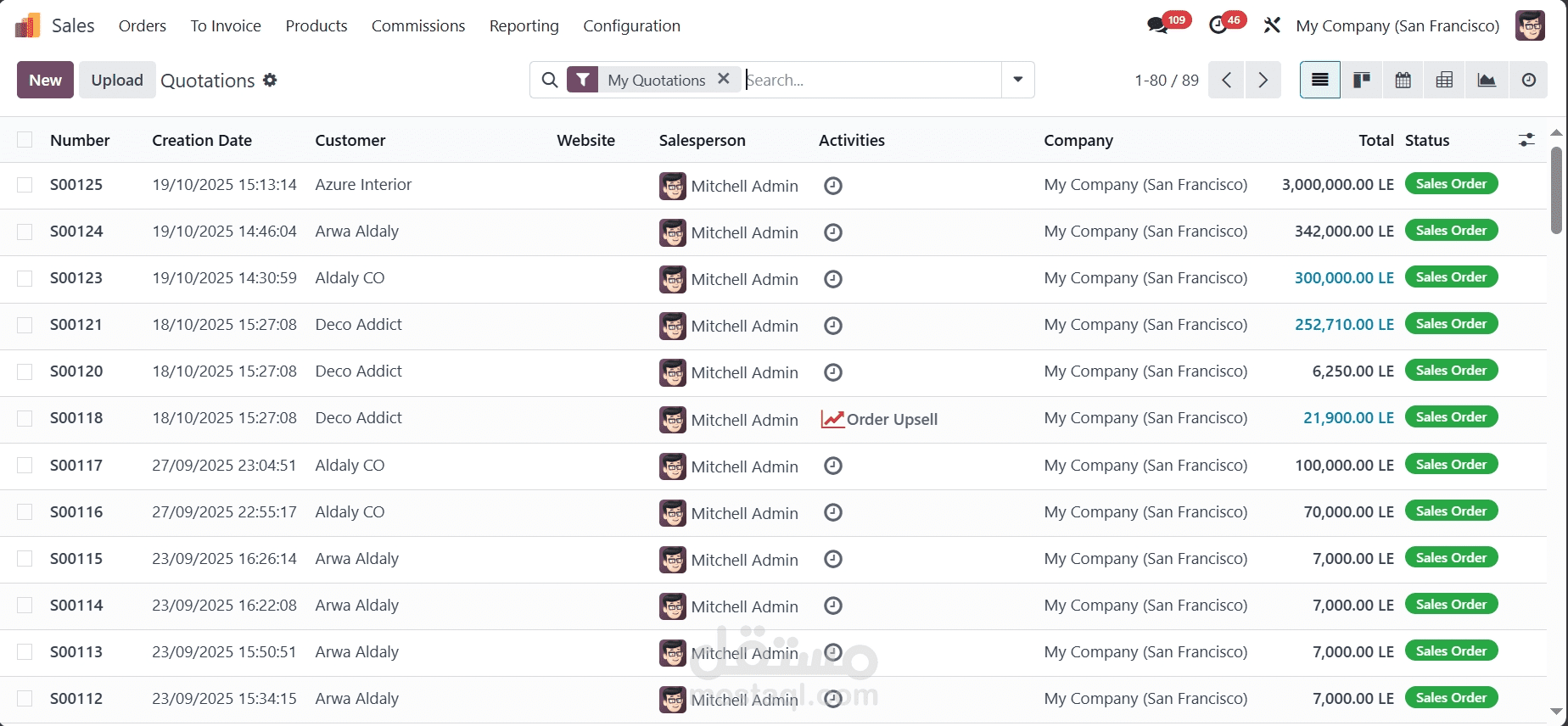Tick the checkbox for S00125
Screen dimensions: 1568x726
pos(25,185)
